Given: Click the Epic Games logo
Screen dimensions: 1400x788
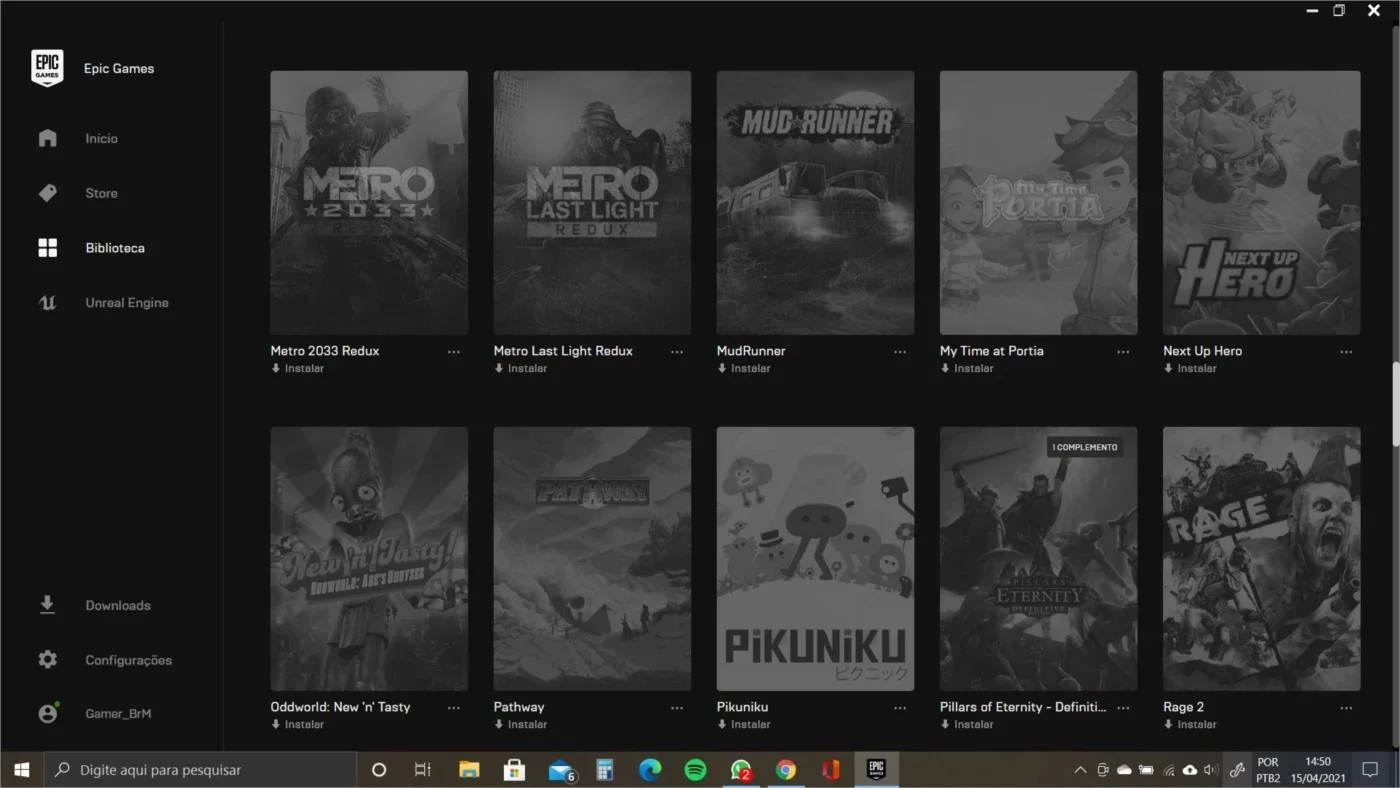Looking at the screenshot, I should [47, 68].
